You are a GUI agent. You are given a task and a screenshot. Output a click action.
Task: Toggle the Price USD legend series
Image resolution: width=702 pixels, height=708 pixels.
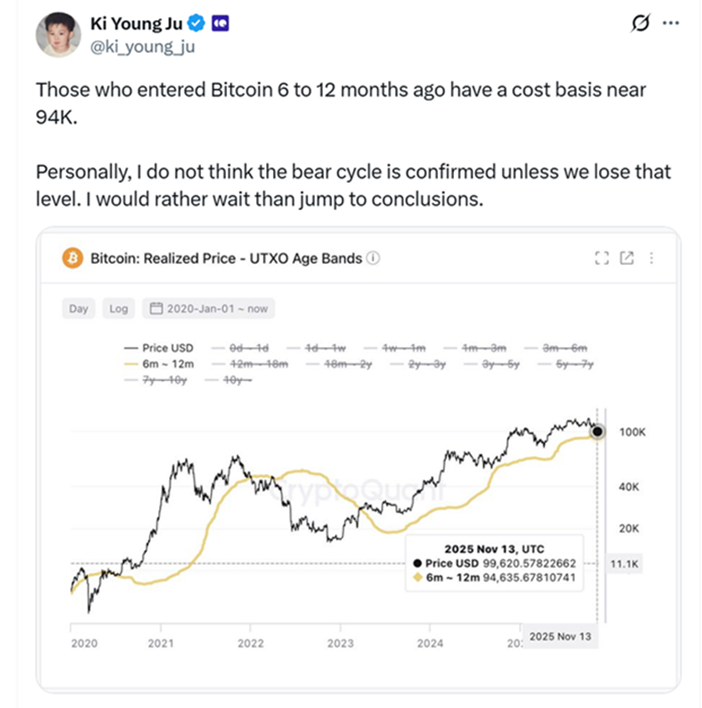159,347
